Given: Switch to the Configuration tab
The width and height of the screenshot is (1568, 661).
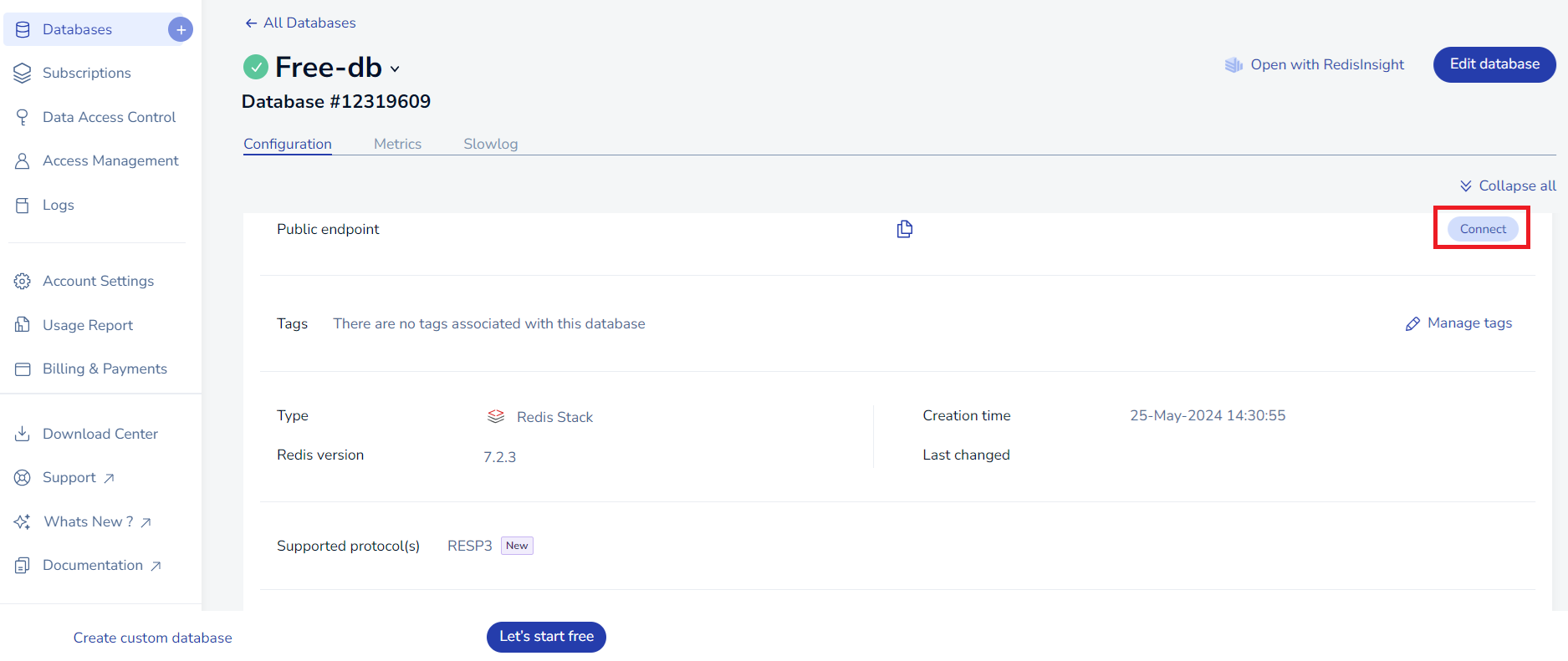Looking at the screenshot, I should coord(288,144).
